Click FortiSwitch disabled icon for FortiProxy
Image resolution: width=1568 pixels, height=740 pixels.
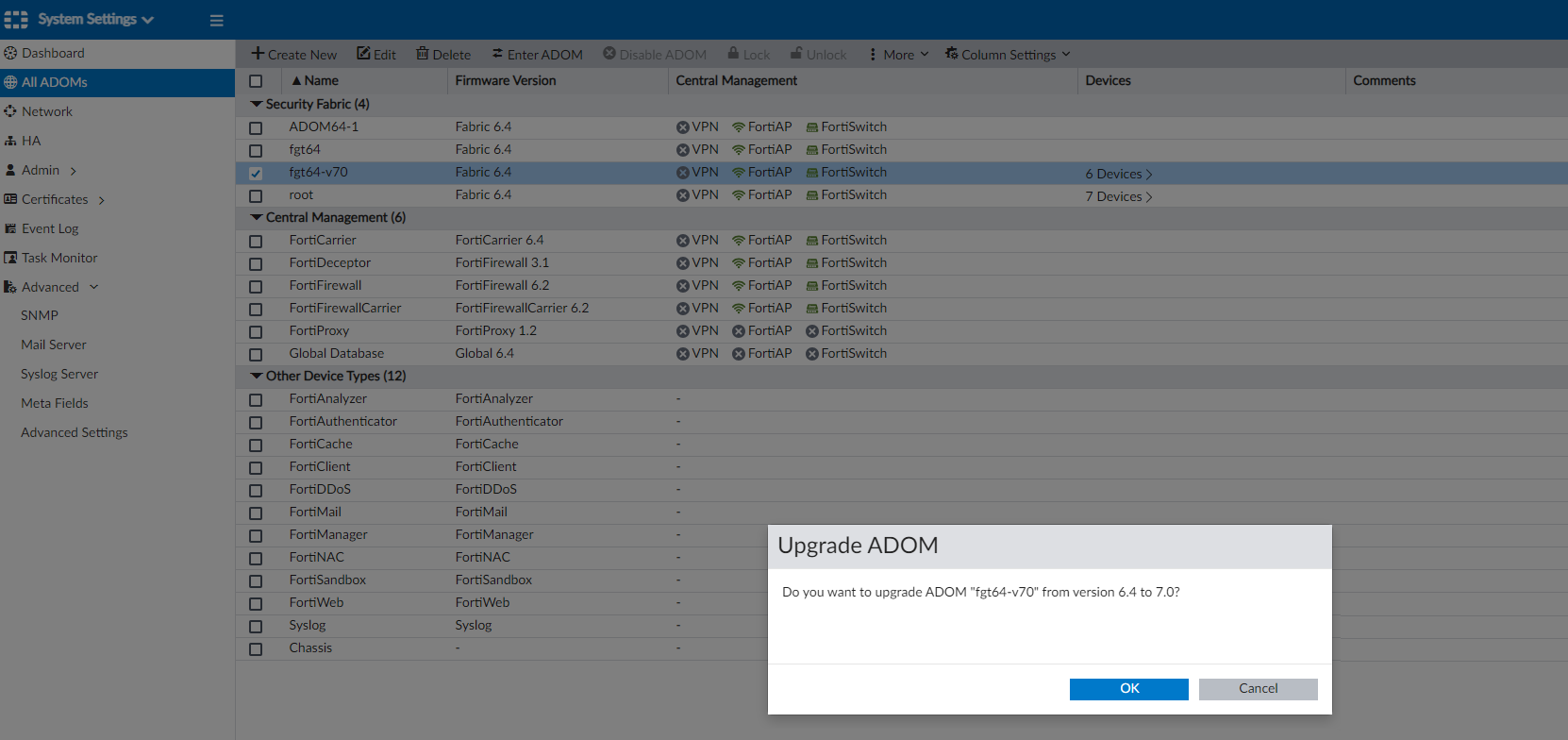click(x=812, y=331)
